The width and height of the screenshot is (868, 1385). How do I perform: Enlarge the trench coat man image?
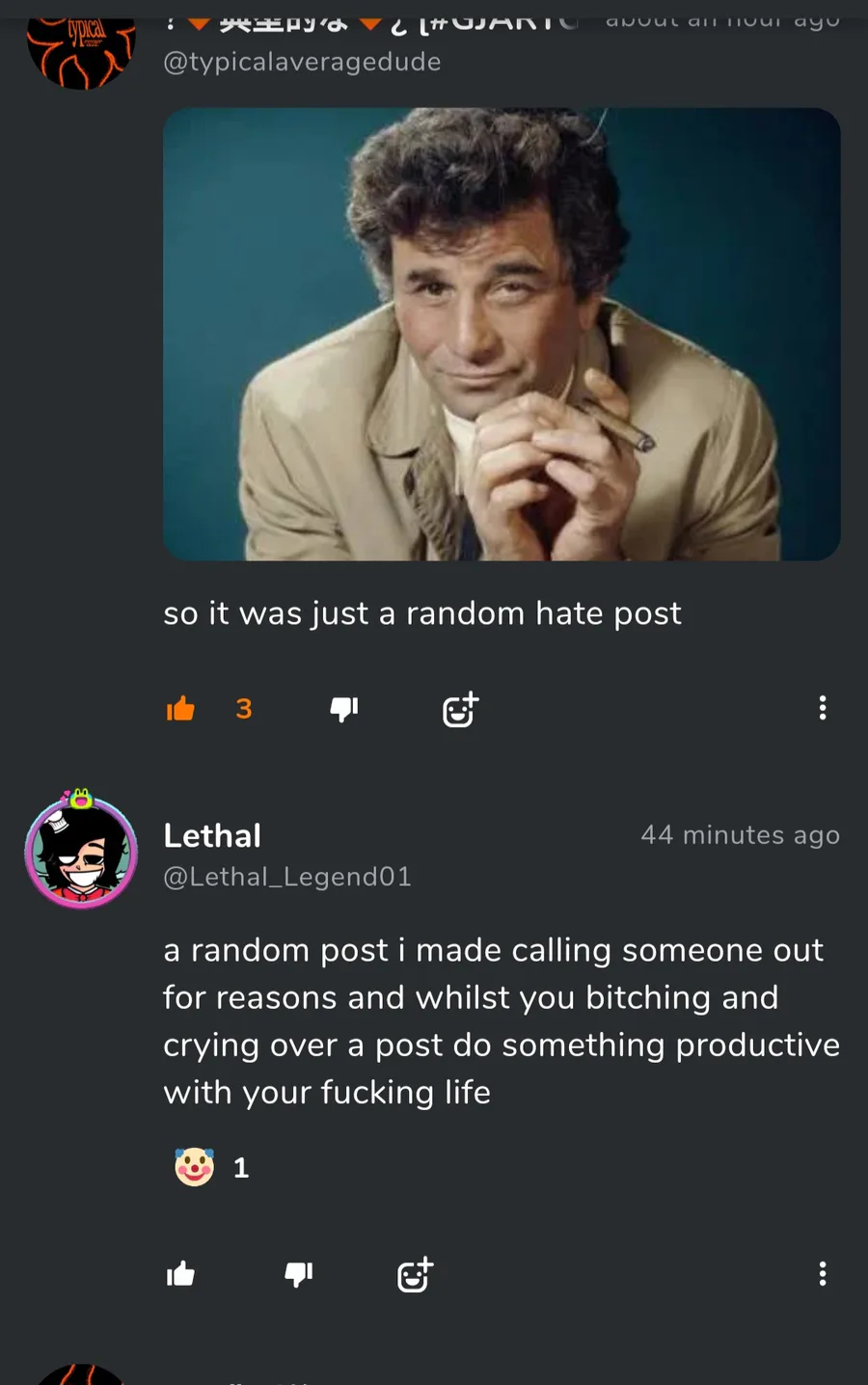[x=502, y=334]
